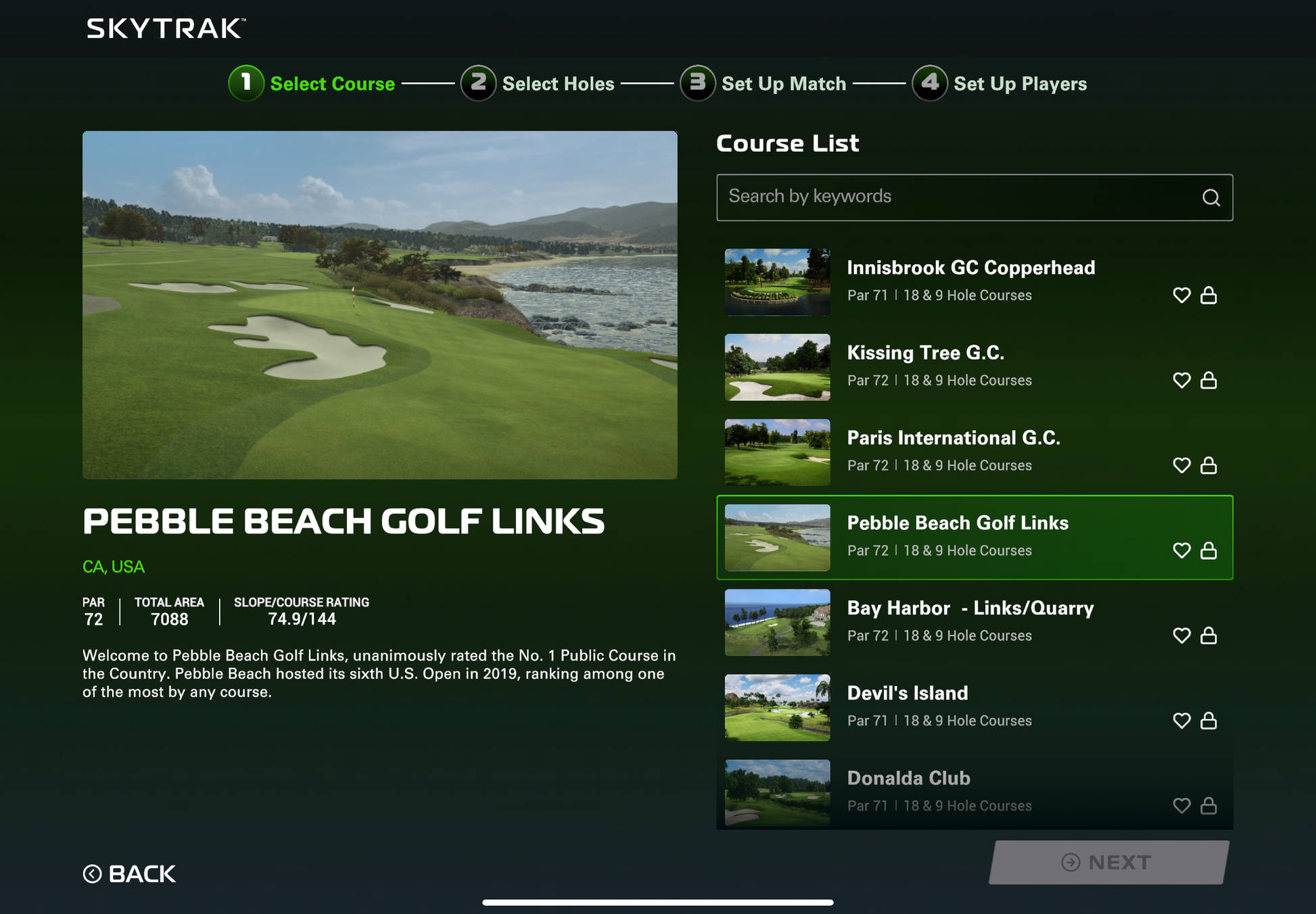Click heart icon for Bay Harbor Links/Quarry

pyautogui.click(x=1181, y=636)
